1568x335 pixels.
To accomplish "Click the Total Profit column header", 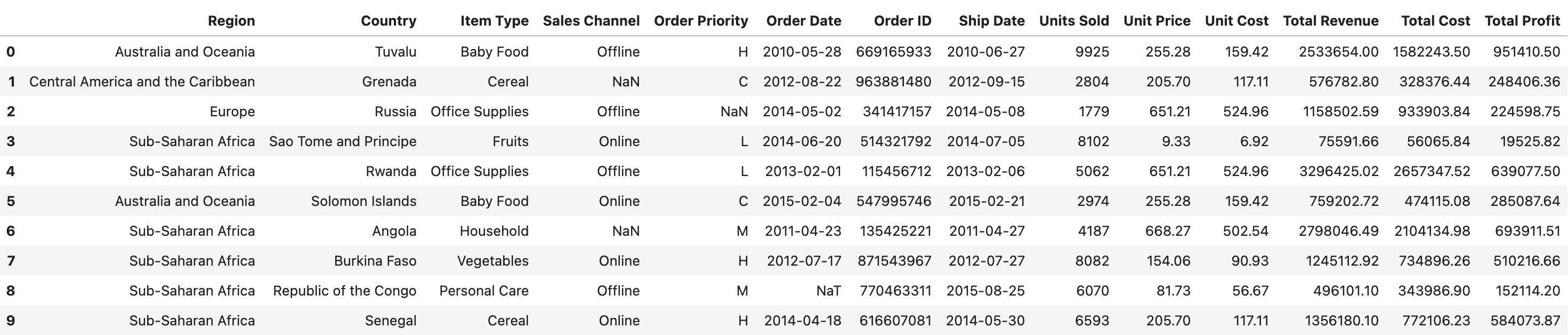I will [x=1522, y=21].
